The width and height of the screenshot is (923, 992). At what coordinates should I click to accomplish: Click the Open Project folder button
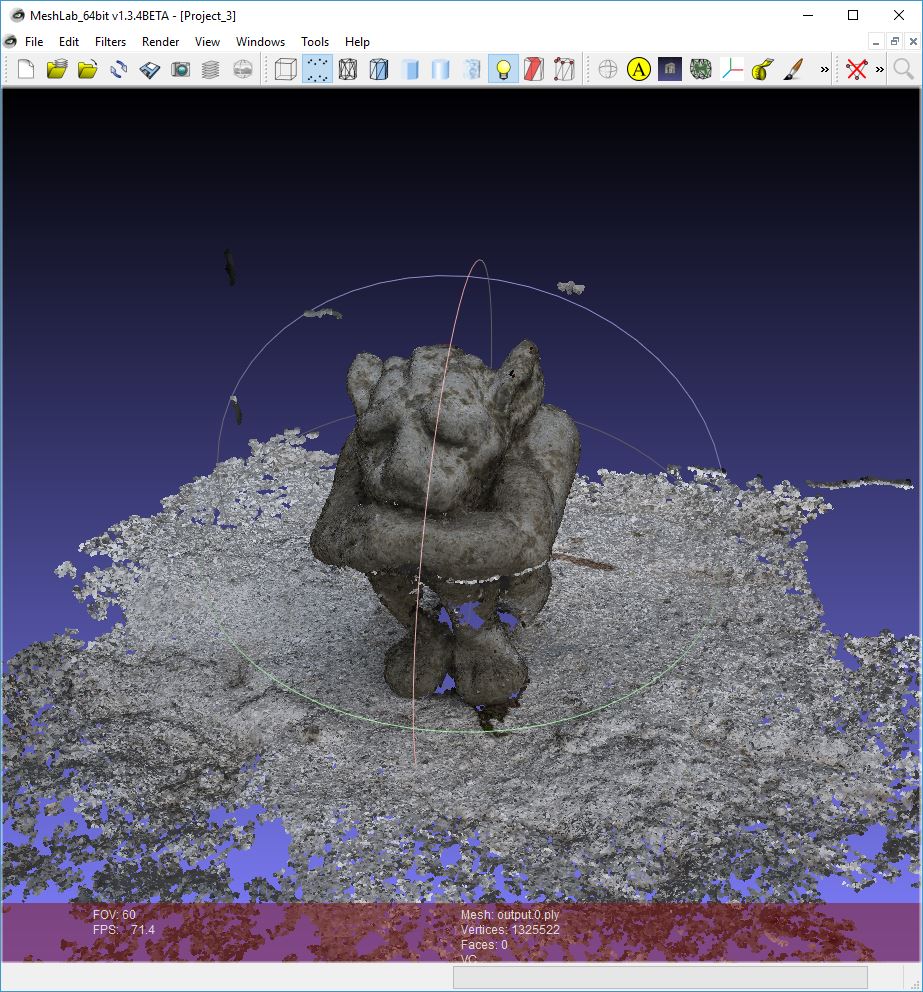point(57,68)
